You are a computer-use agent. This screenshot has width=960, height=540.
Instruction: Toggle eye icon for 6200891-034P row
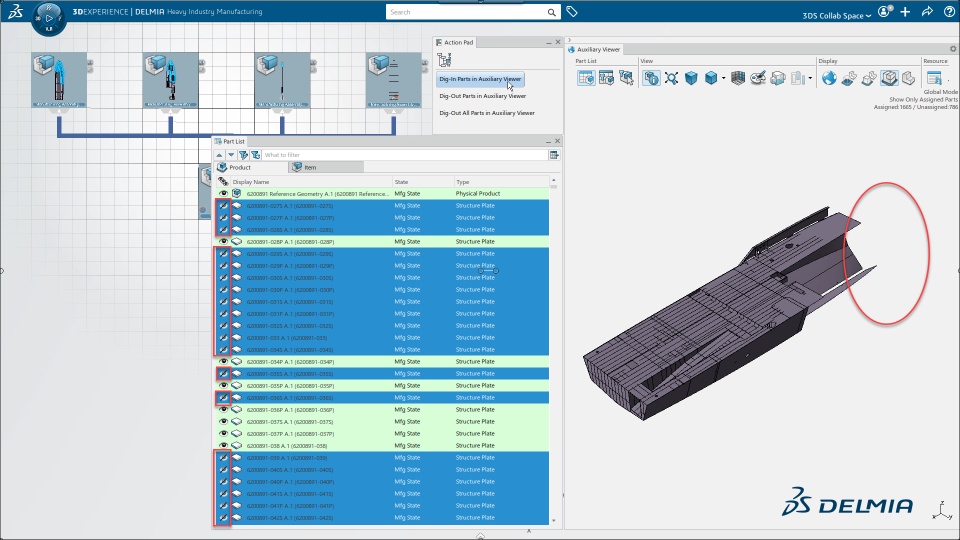[223, 361]
